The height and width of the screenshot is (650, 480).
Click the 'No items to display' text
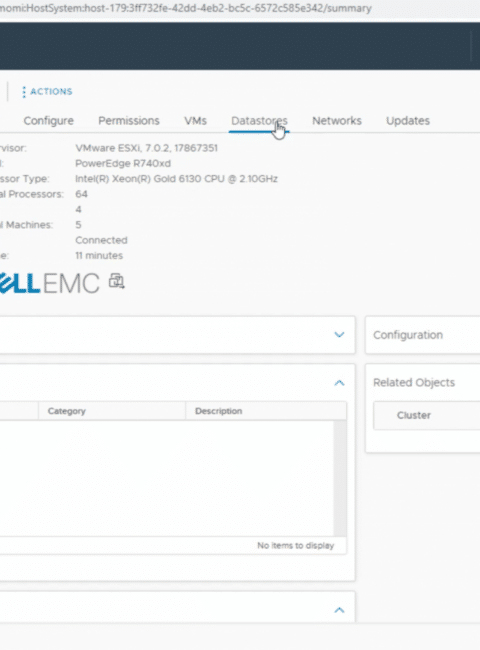[296, 546]
